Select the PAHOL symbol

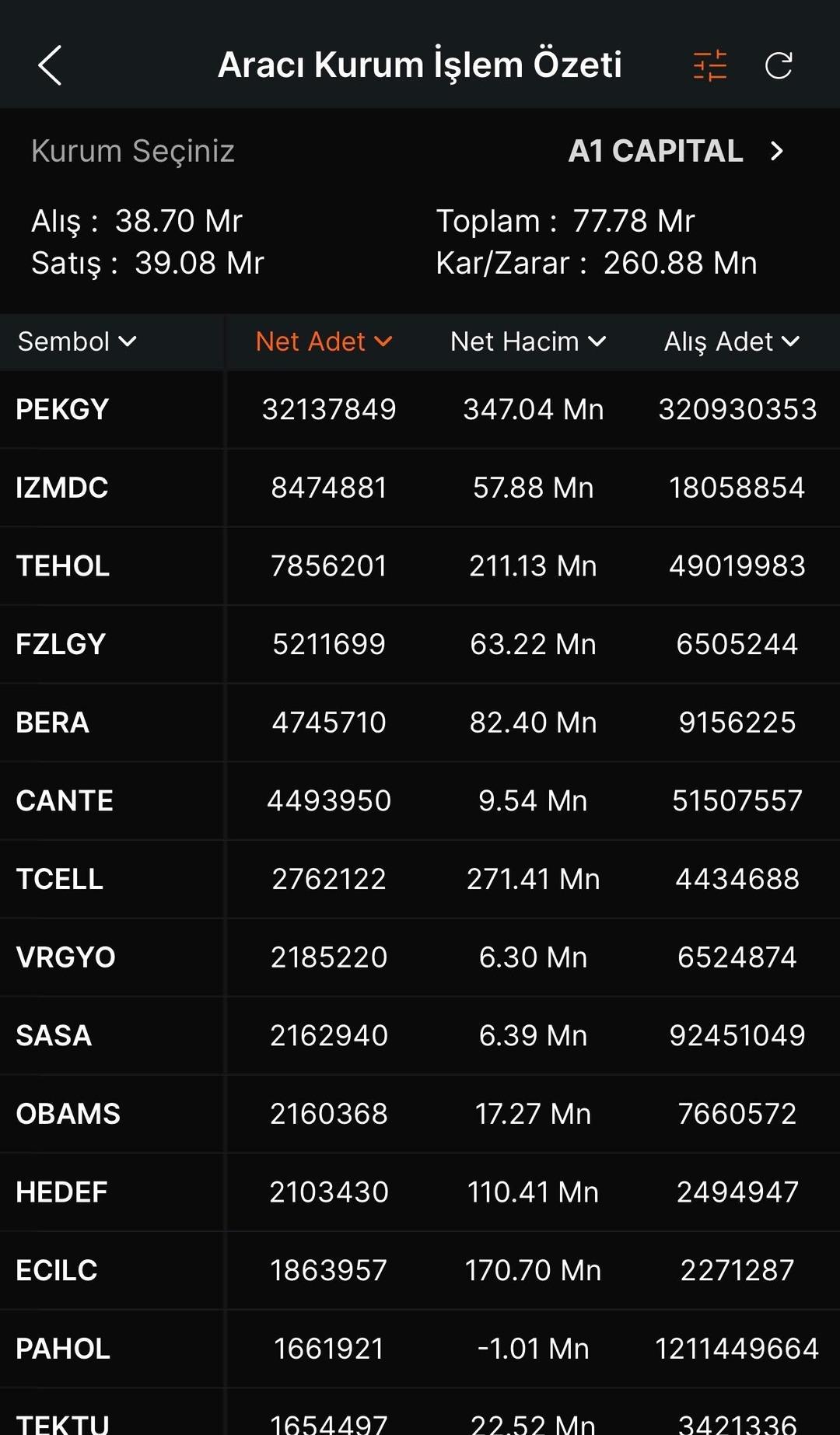tap(63, 1349)
